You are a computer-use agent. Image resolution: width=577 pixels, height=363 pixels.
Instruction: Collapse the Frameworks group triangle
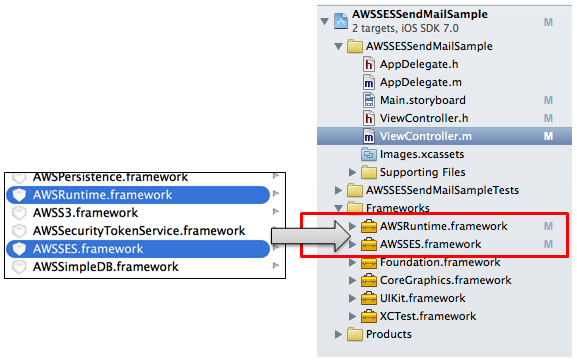click(x=339, y=208)
